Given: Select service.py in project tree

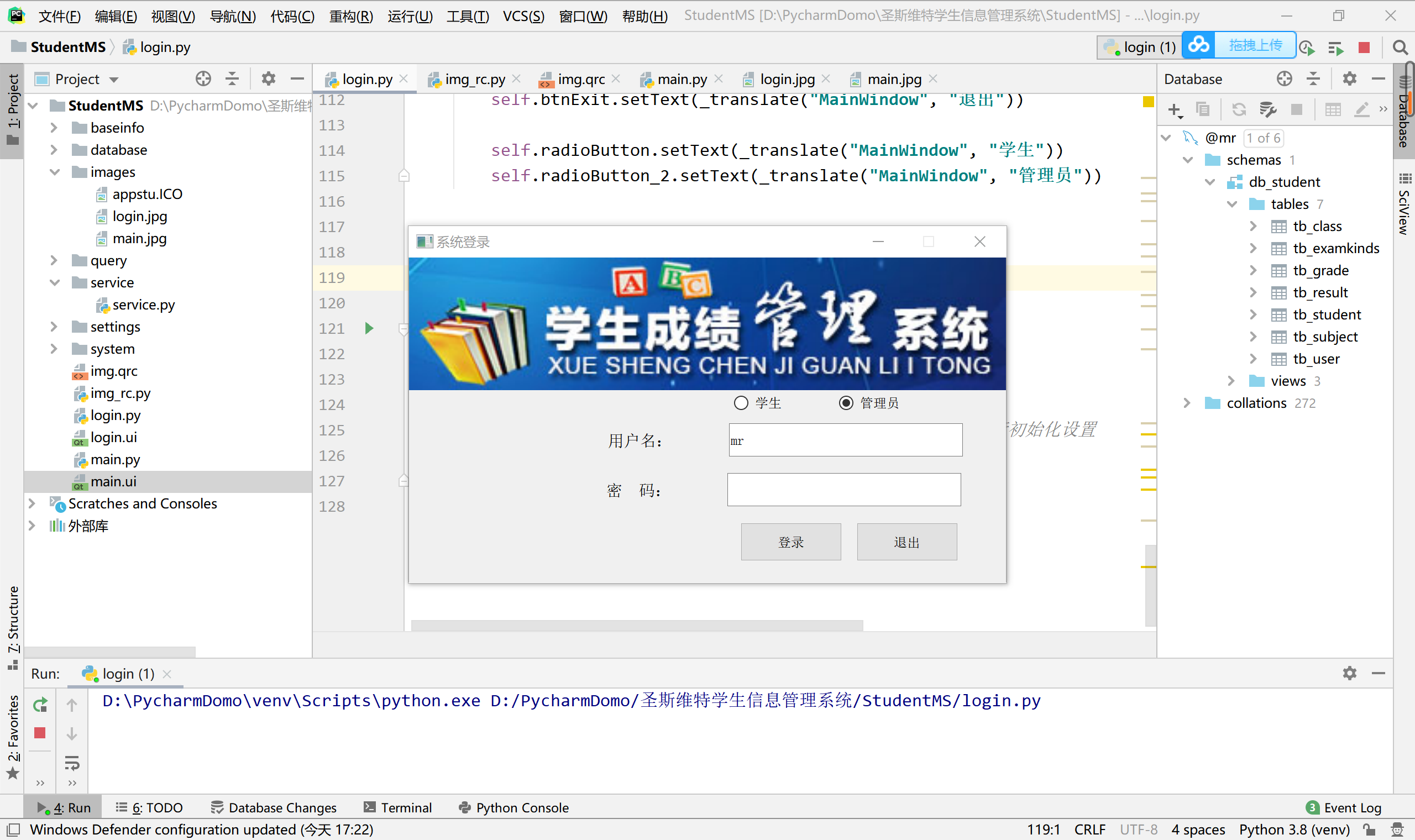Looking at the screenshot, I should tap(143, 305).
